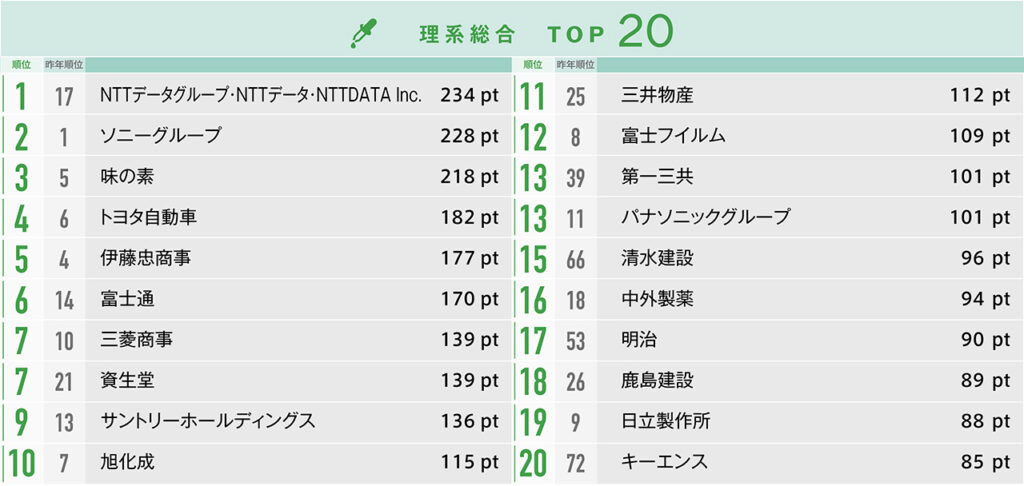Click the green dropper icon in the header
The image size is (1024, 486).
click(362, 33)
